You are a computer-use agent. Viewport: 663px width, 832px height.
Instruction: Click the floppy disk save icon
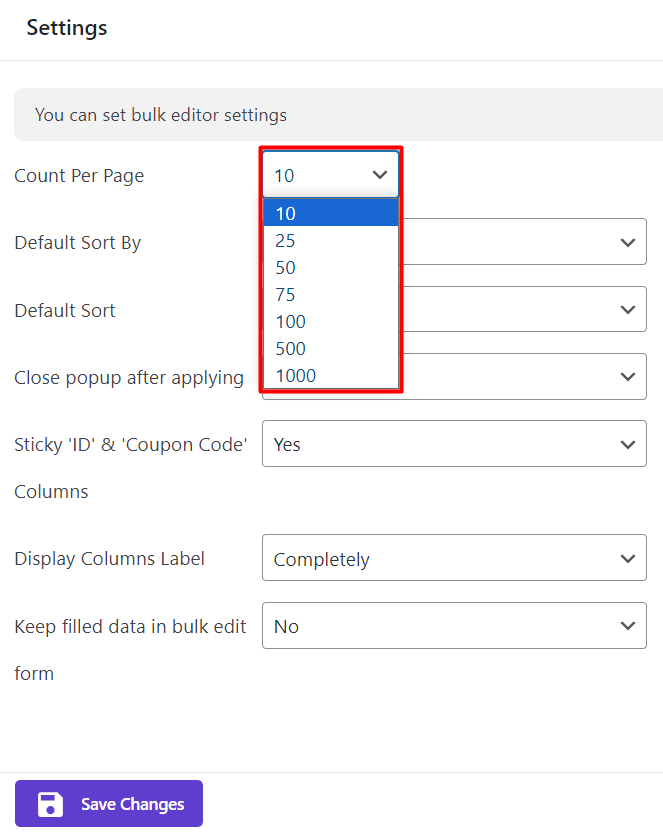[50, 804]
